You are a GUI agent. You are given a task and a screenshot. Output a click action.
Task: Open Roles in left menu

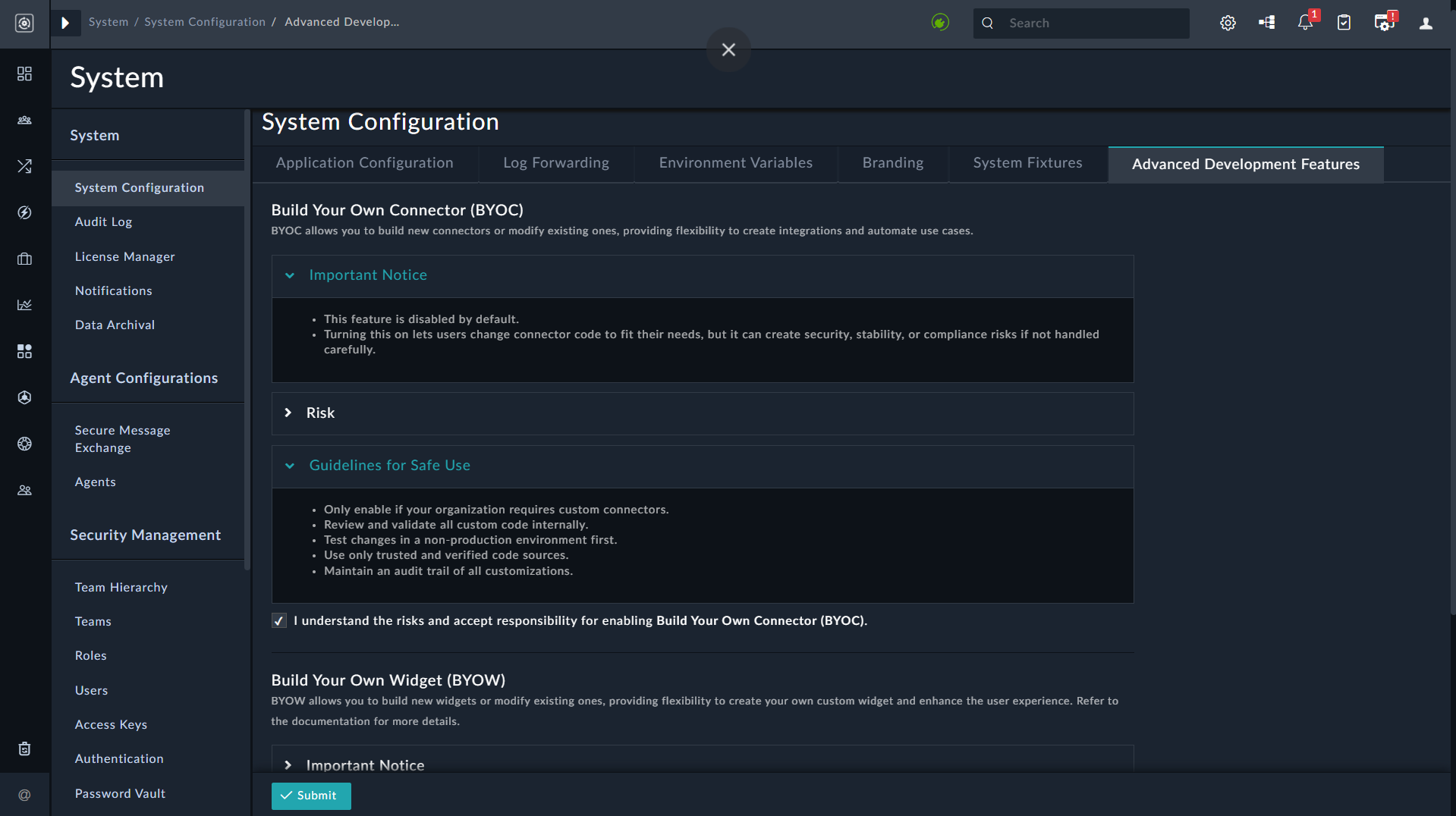click(x=90, y=655)
